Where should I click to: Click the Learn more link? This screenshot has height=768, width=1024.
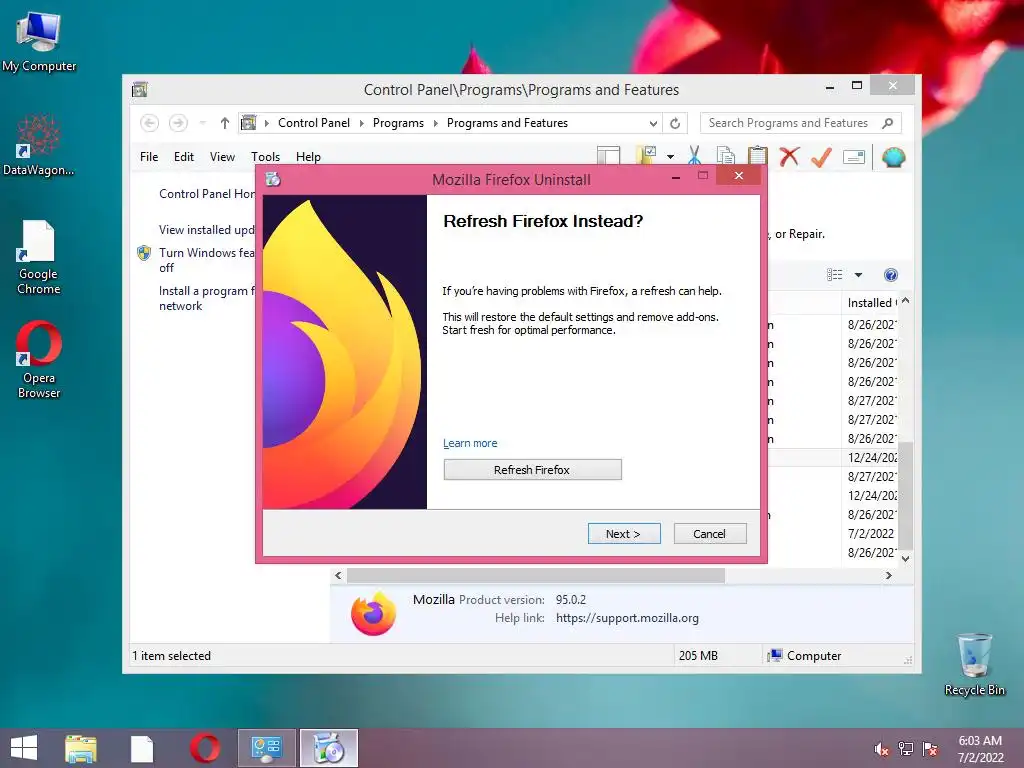tap(470, 443)
